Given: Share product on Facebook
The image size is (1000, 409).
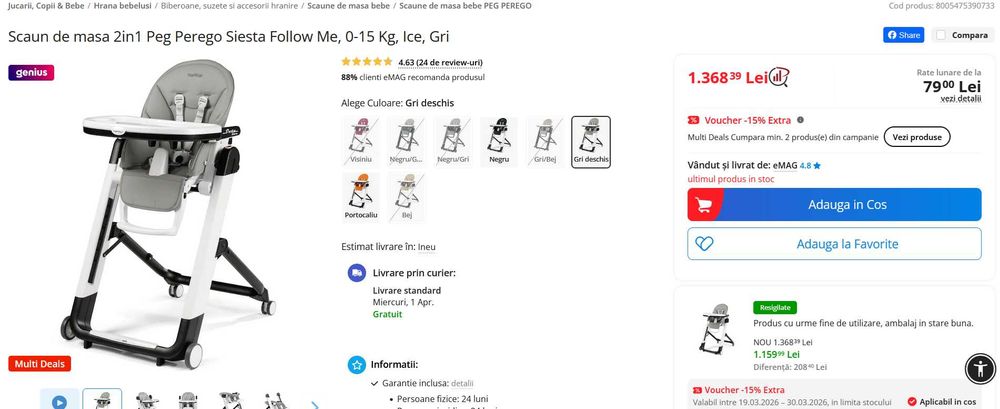Looking at the screenshot, I should tap(904, 35).
